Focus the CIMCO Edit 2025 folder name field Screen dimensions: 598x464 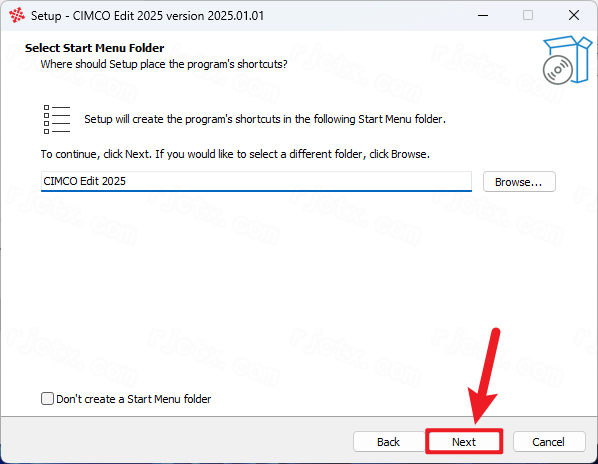pyautogui.click(x=256, y=181)
